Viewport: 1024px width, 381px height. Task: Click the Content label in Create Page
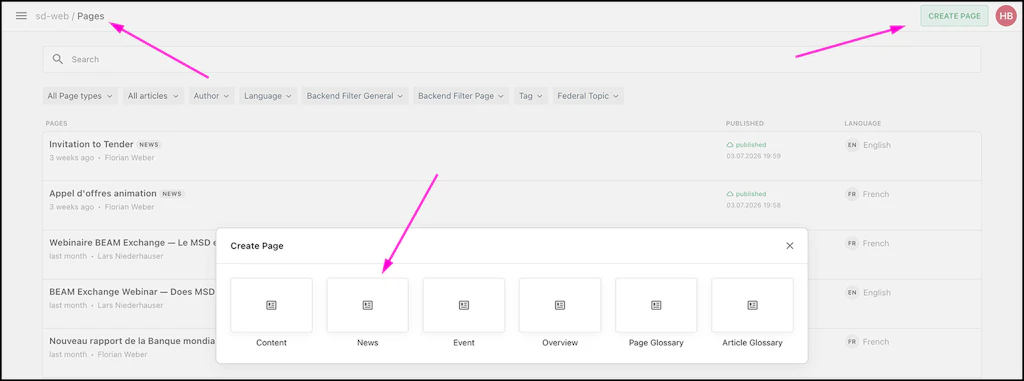[272, 342]
